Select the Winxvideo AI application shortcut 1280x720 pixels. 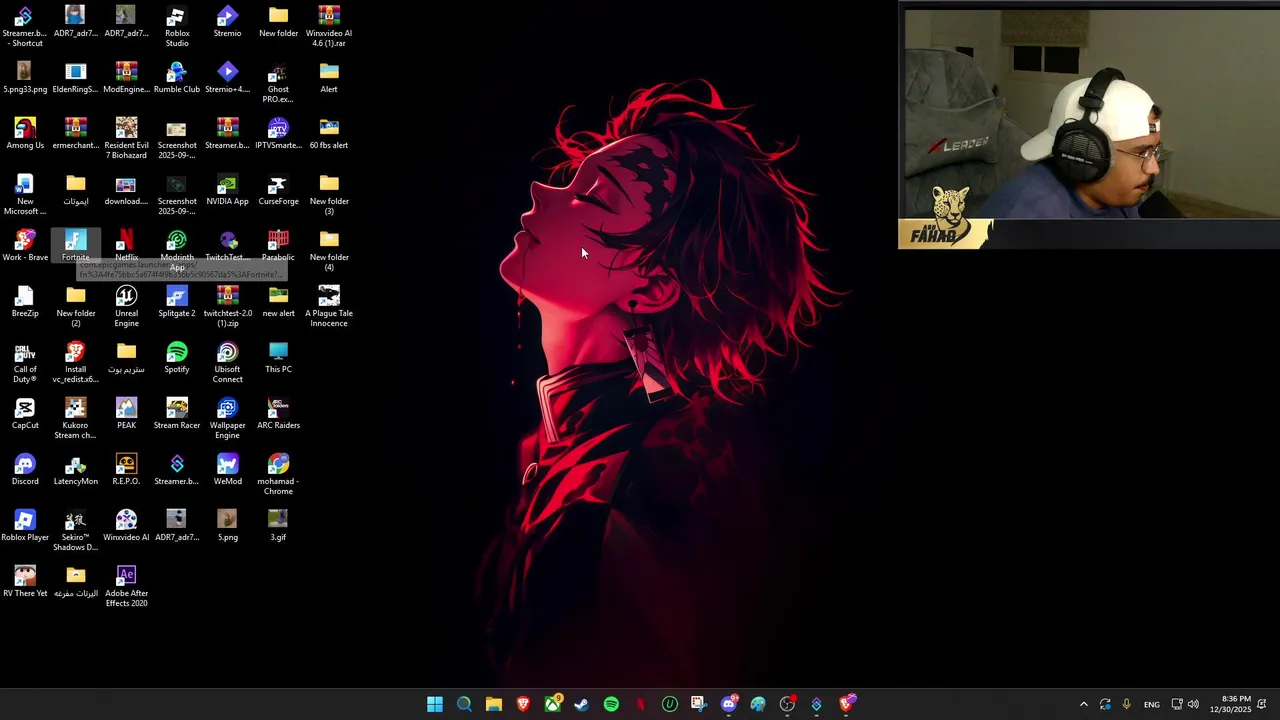pos(126,526)
